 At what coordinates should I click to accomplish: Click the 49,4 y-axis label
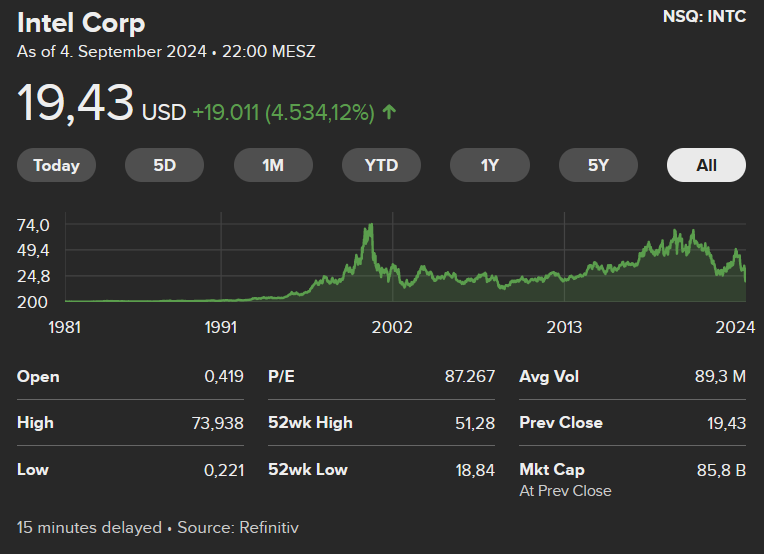33,251
